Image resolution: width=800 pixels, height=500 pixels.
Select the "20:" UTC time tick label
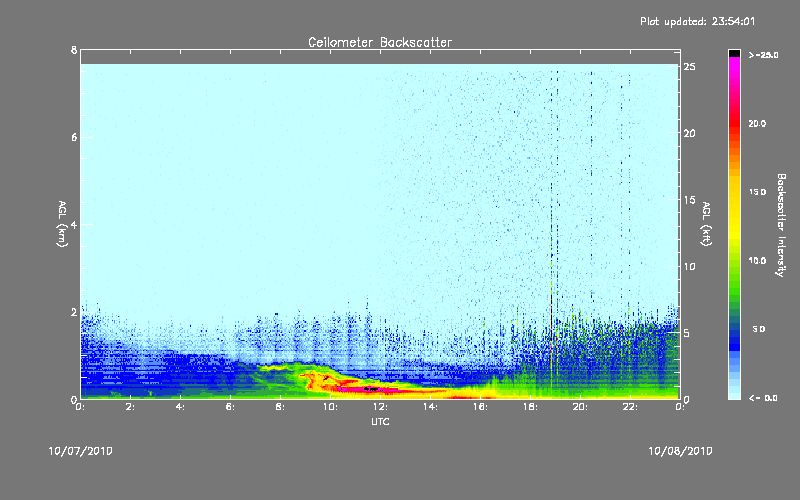click(581, 407)
